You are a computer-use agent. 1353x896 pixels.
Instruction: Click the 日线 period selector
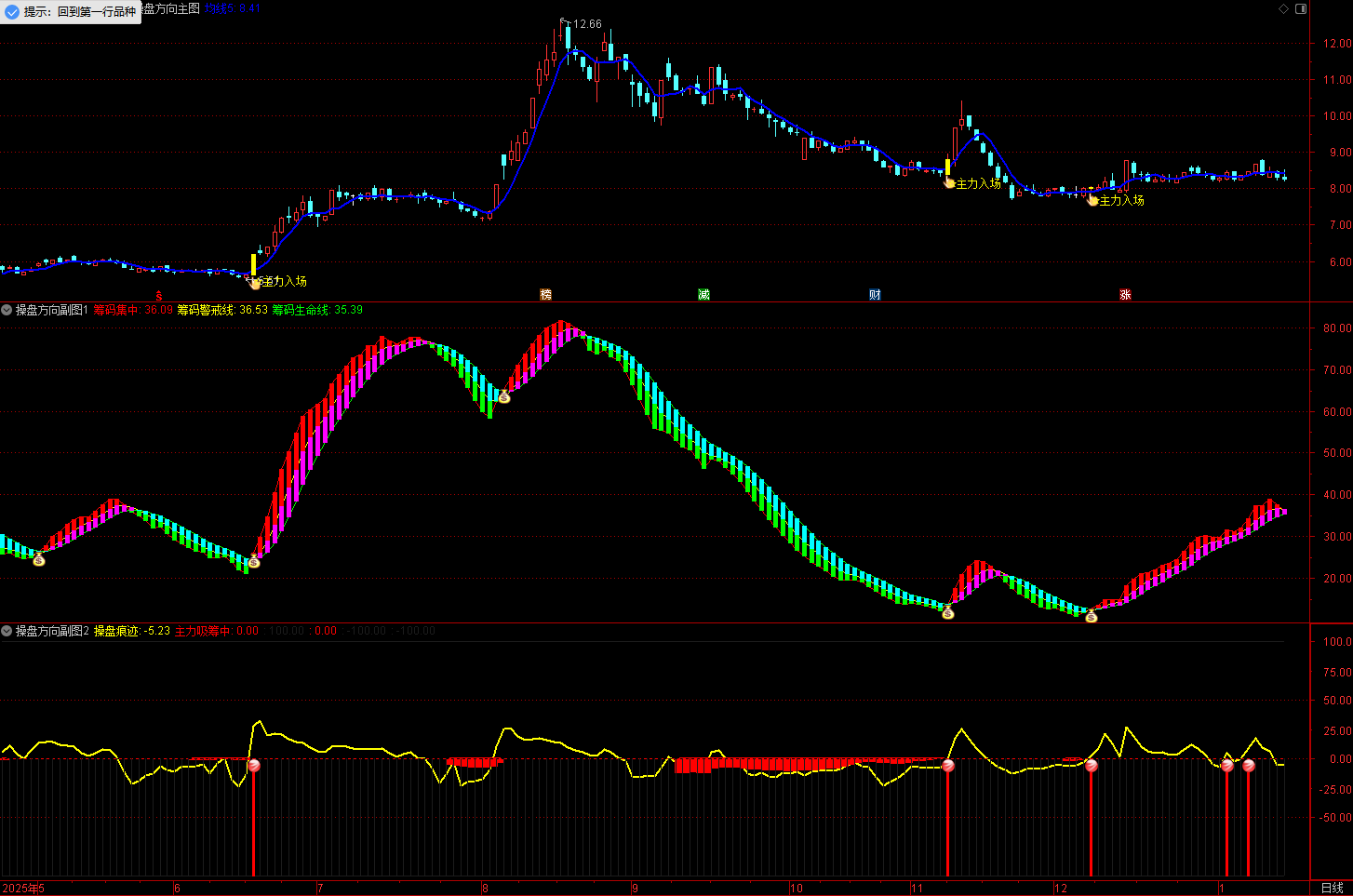[1332, 889]
